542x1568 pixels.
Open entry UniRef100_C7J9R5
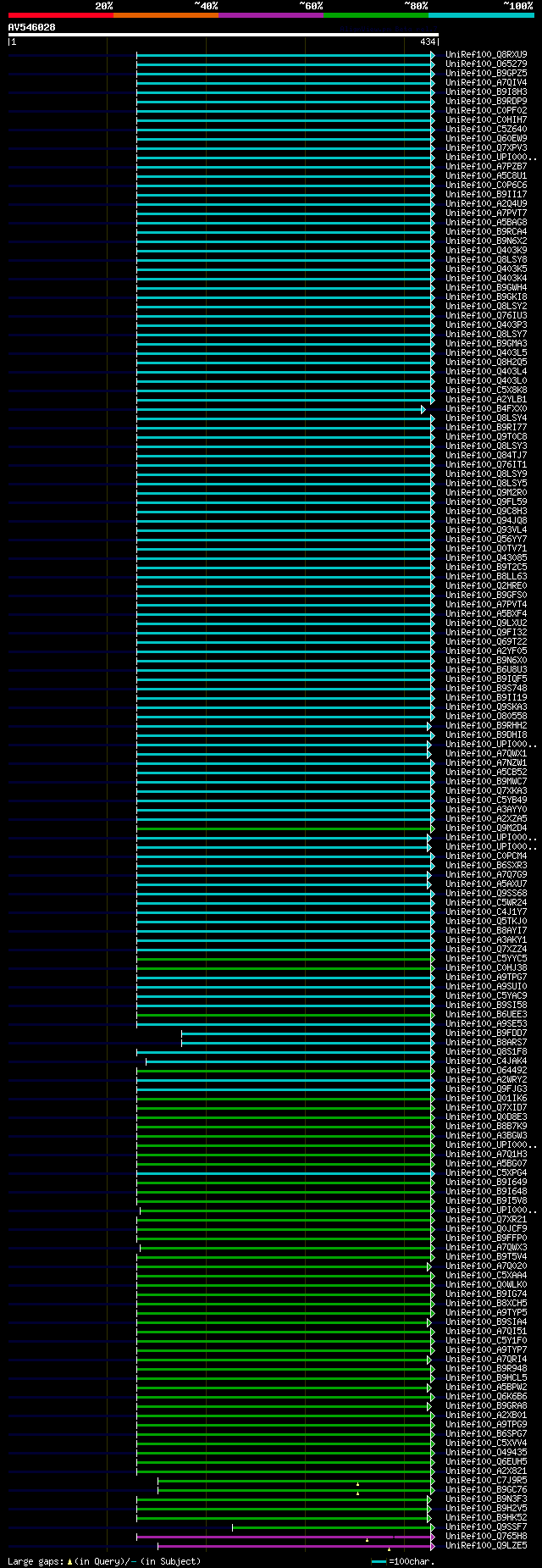[x=486, y=1480]
